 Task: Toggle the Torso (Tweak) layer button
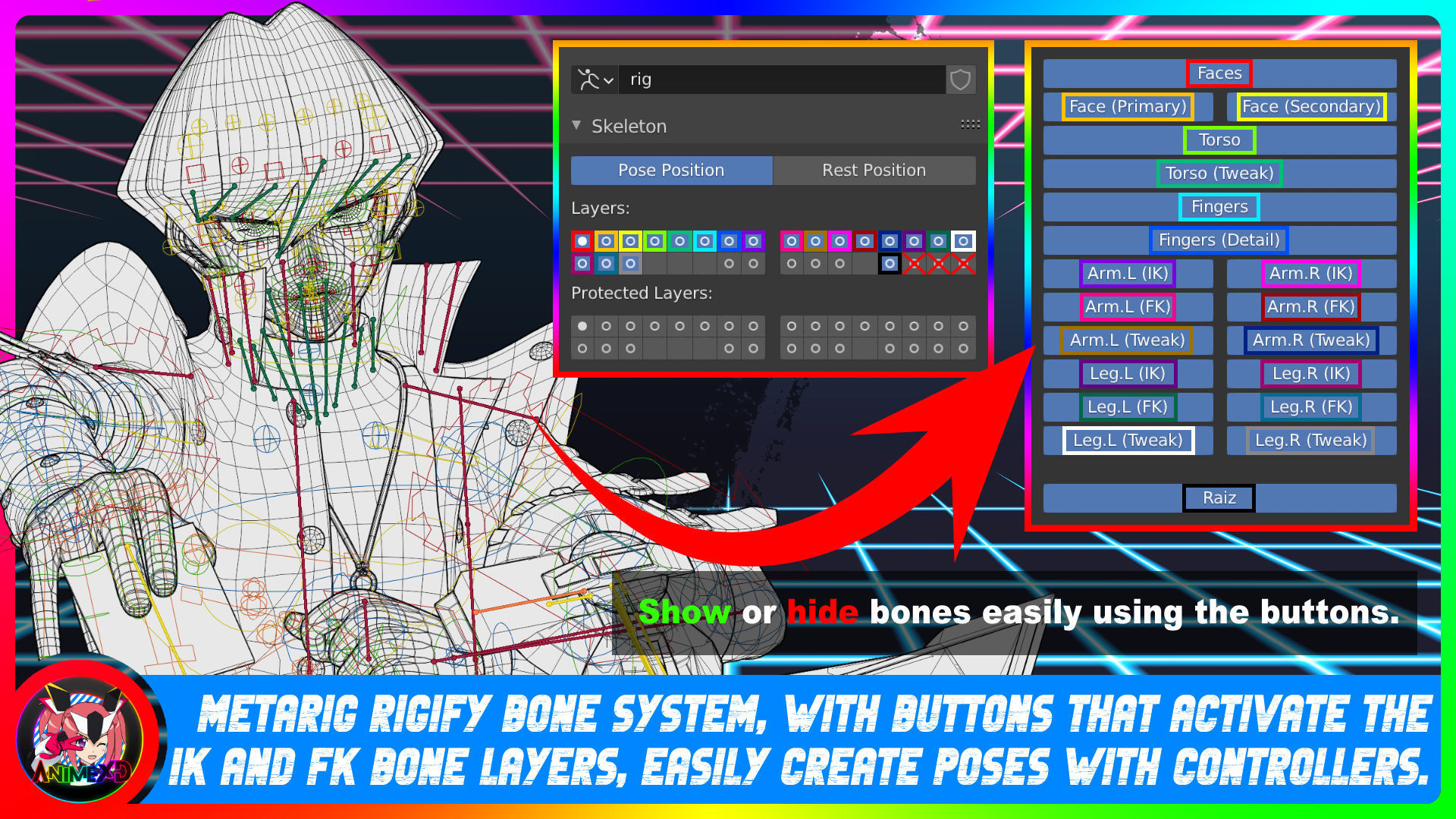1219,174
